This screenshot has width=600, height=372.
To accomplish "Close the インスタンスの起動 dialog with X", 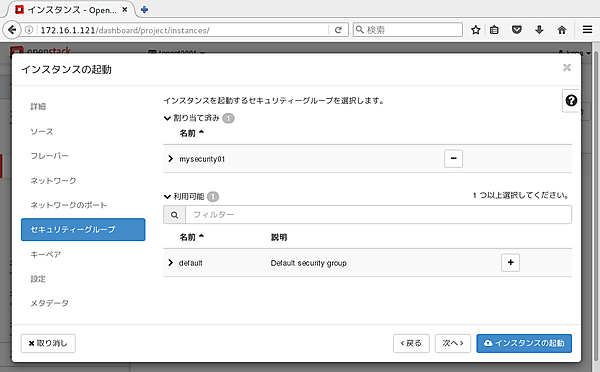I will pos(567,68).
